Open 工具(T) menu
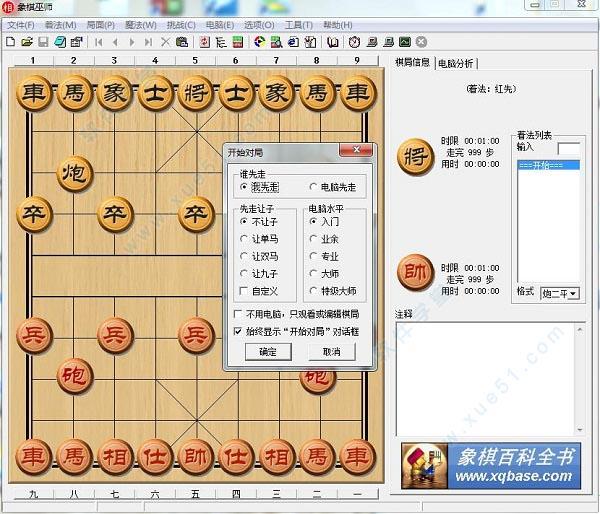The height and width of the screenshot is (514, 600). [x=299, y=25]
